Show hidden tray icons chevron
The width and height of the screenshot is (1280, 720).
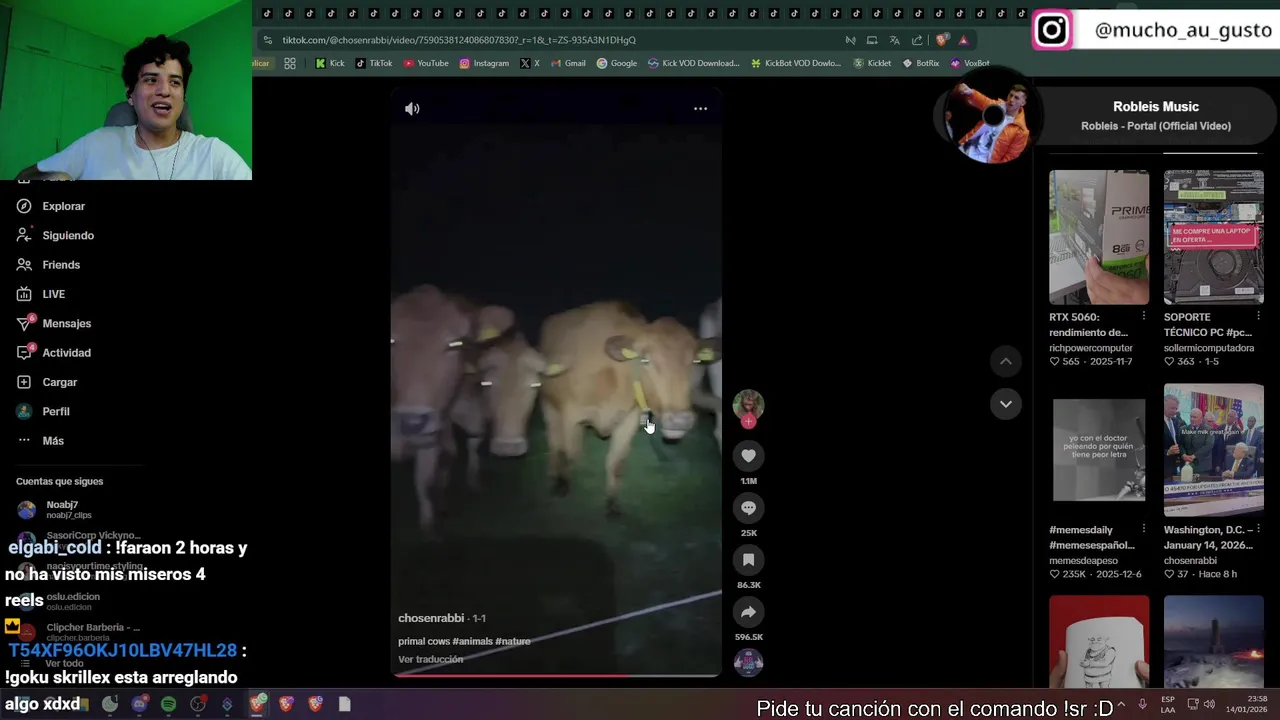[1121, 704]
